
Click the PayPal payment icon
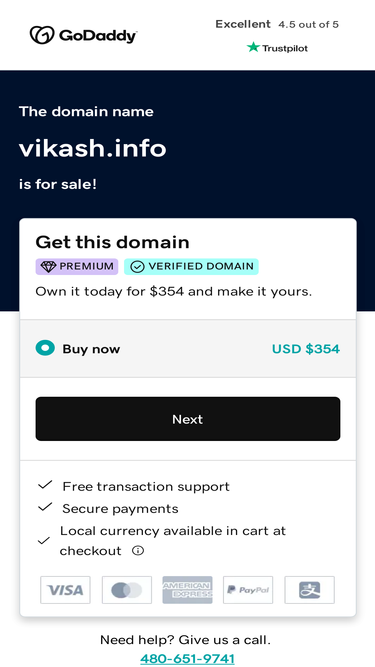coord(248,590)
